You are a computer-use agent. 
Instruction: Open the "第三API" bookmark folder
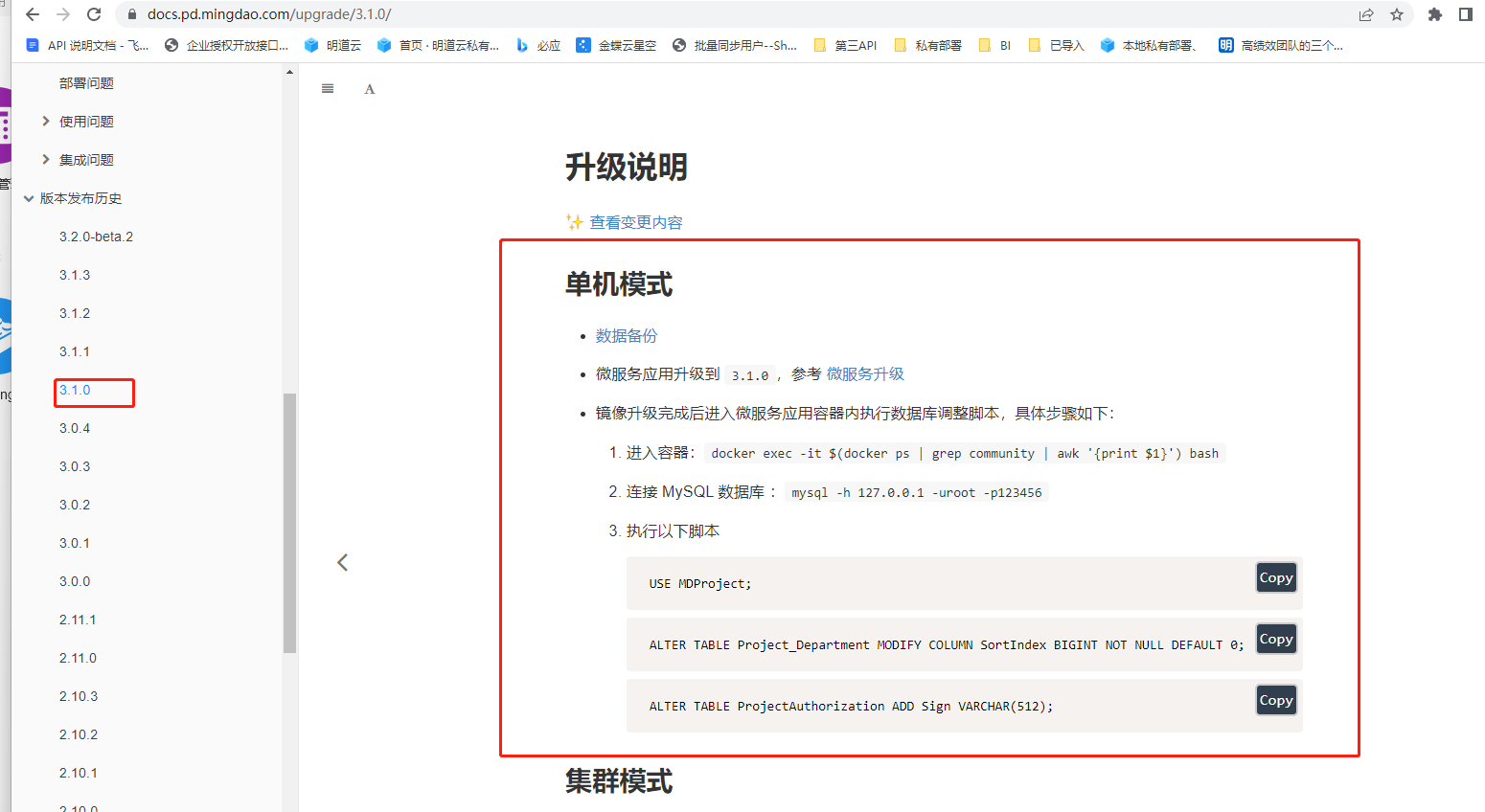point(845,45)
